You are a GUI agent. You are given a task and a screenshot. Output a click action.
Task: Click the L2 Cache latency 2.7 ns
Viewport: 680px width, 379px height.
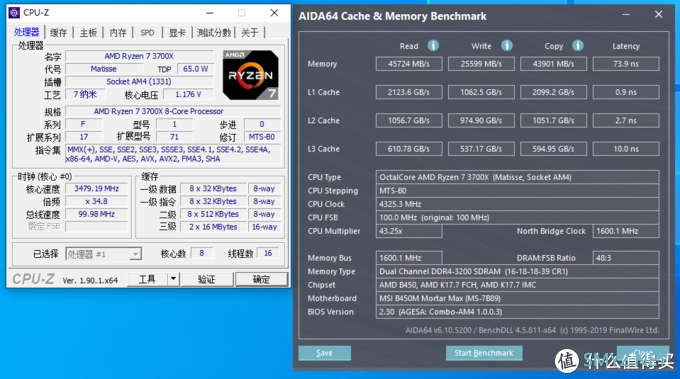click(626, 121)
